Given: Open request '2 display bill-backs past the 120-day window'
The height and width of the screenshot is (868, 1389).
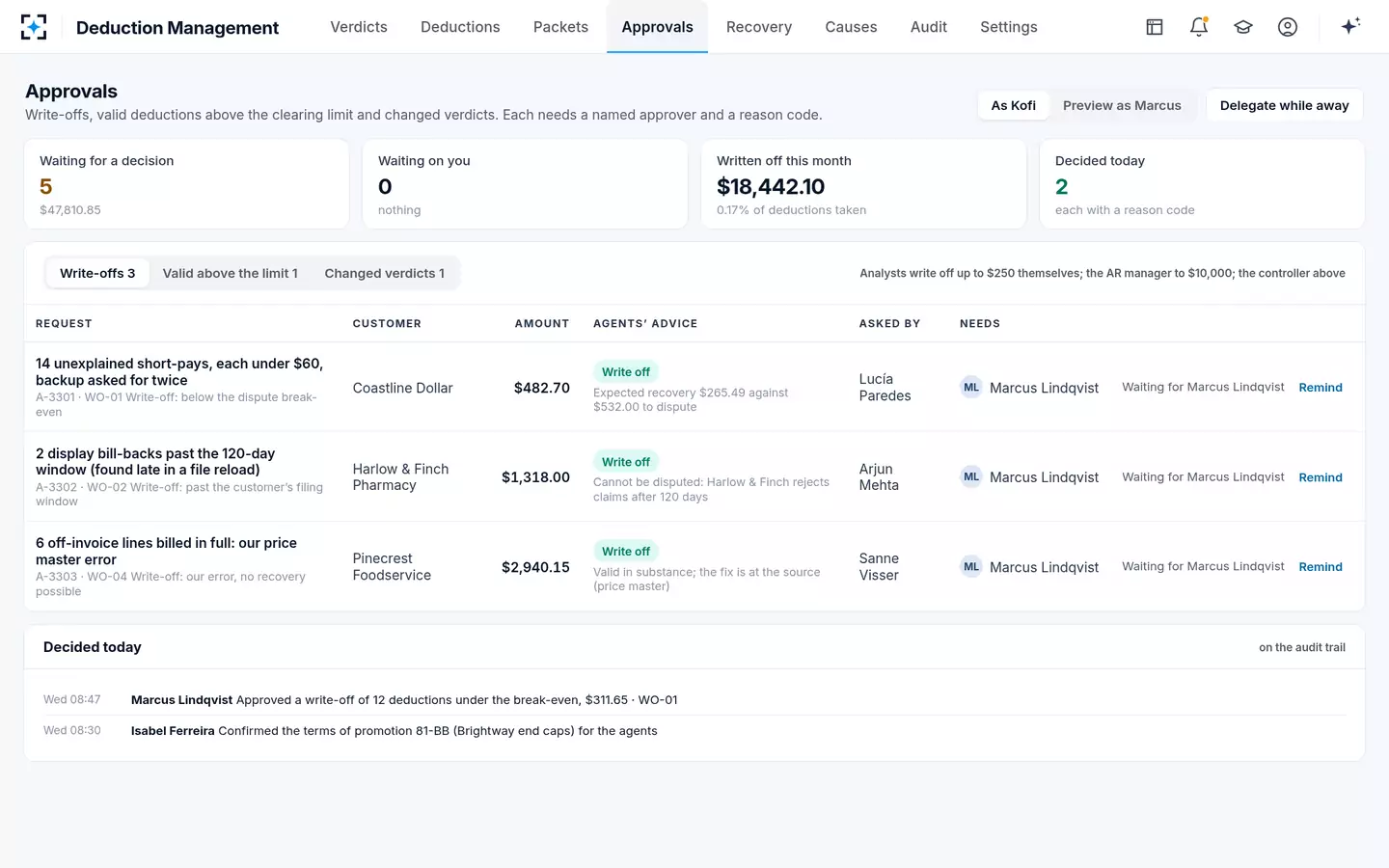Looking at the screenshot, I should click(x=155, y=462).
